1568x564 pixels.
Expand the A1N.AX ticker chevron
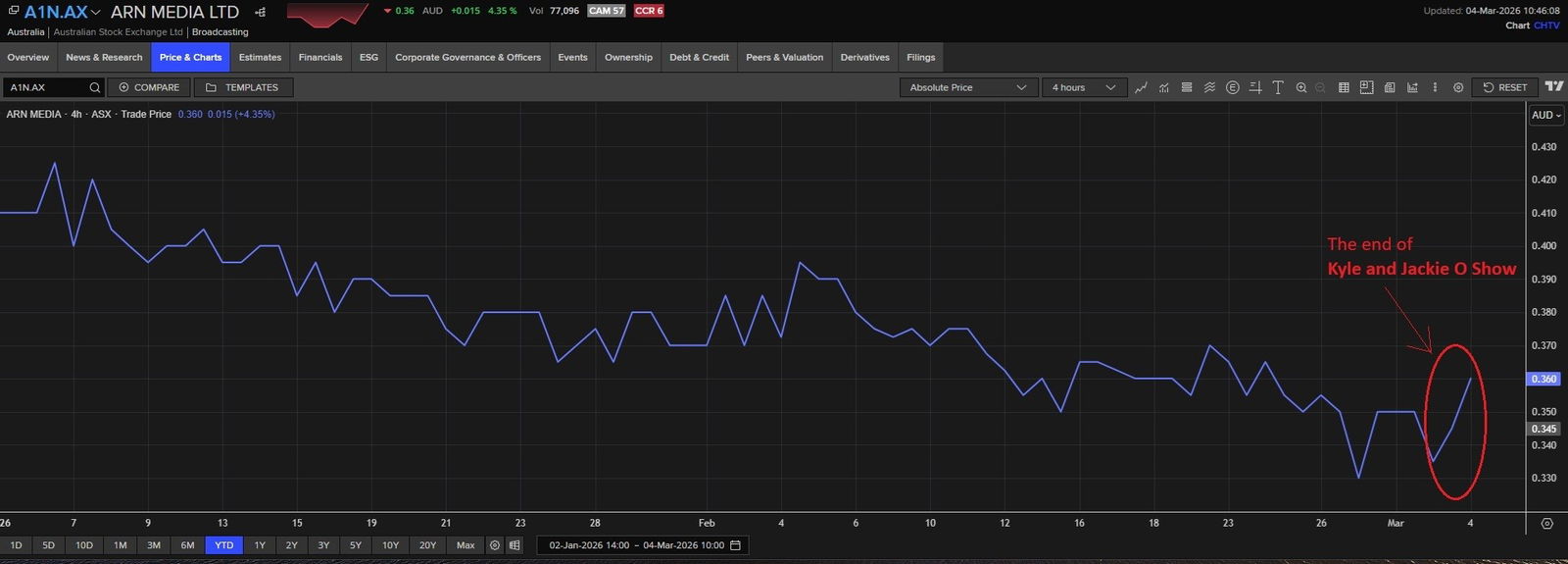point(95,13)
